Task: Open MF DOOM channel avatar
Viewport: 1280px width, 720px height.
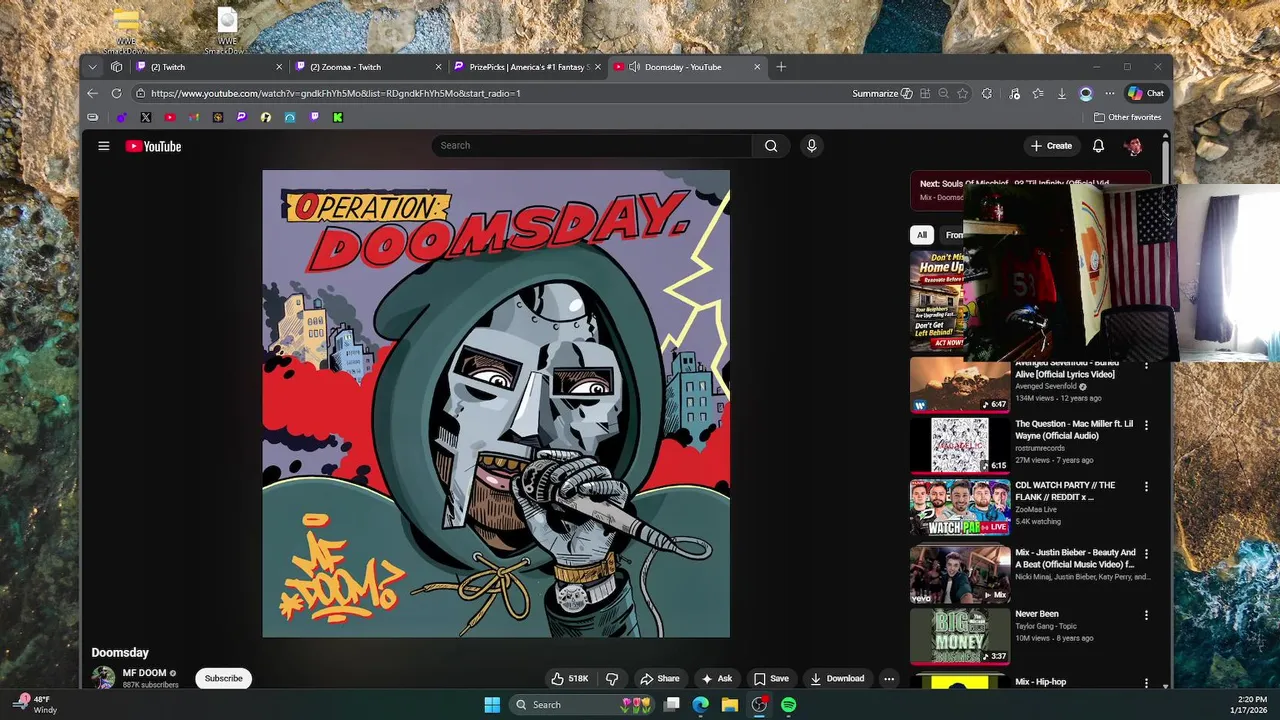Action: tap(103, 678)
